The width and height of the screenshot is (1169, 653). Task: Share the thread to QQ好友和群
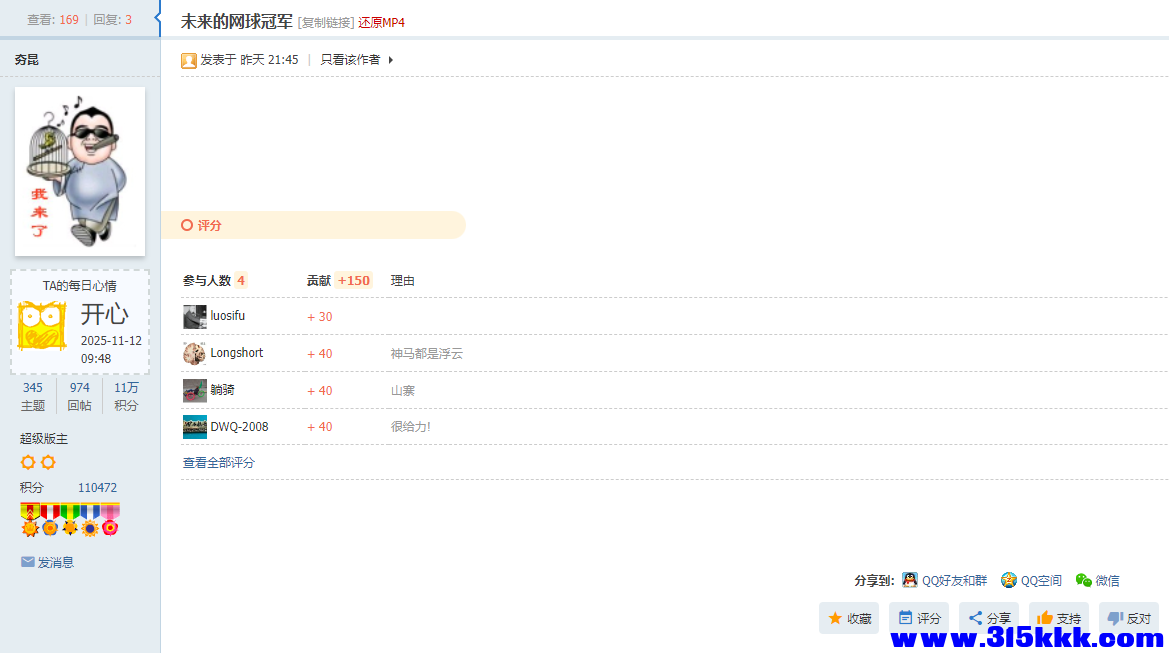pyautogui.click(x=944, y=580)
